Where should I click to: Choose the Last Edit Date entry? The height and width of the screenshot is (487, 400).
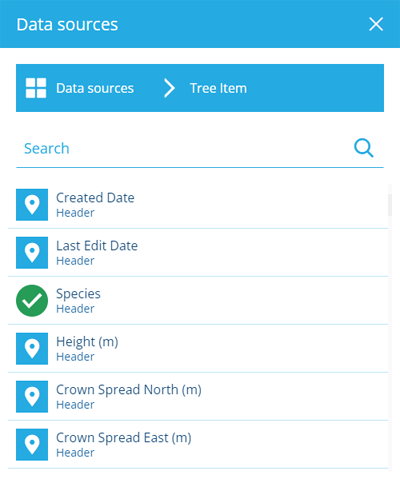[x=198, y=253]
